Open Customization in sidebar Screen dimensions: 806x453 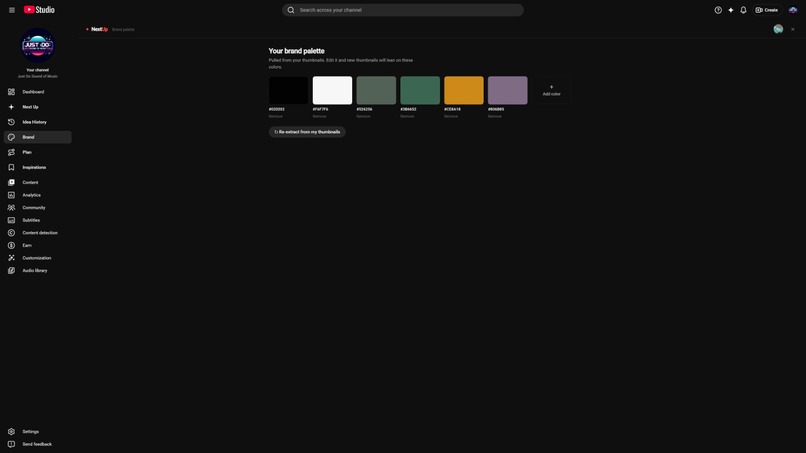38,258
